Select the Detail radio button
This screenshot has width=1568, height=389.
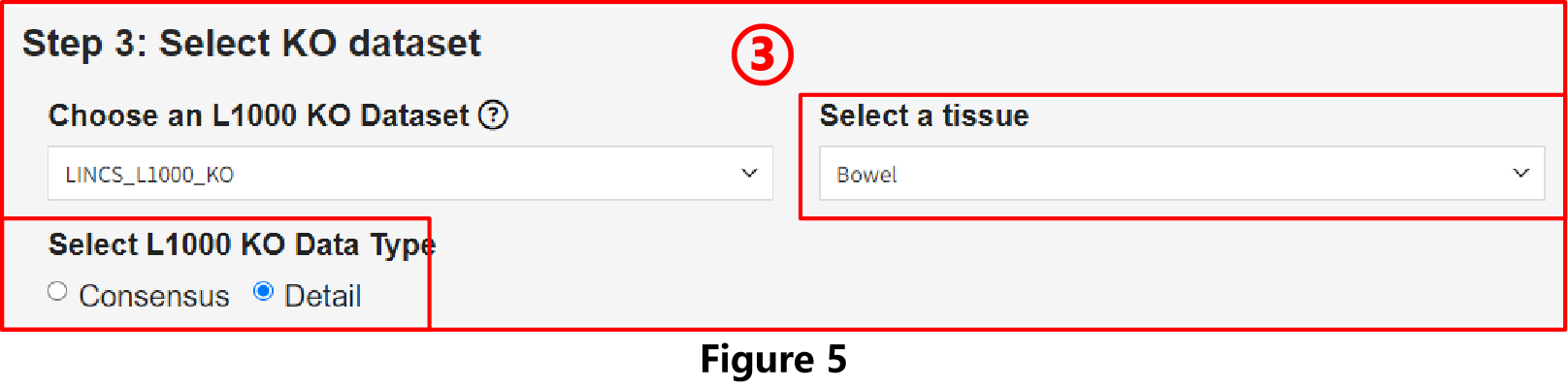pyautogui.click(x=263, y=292)
